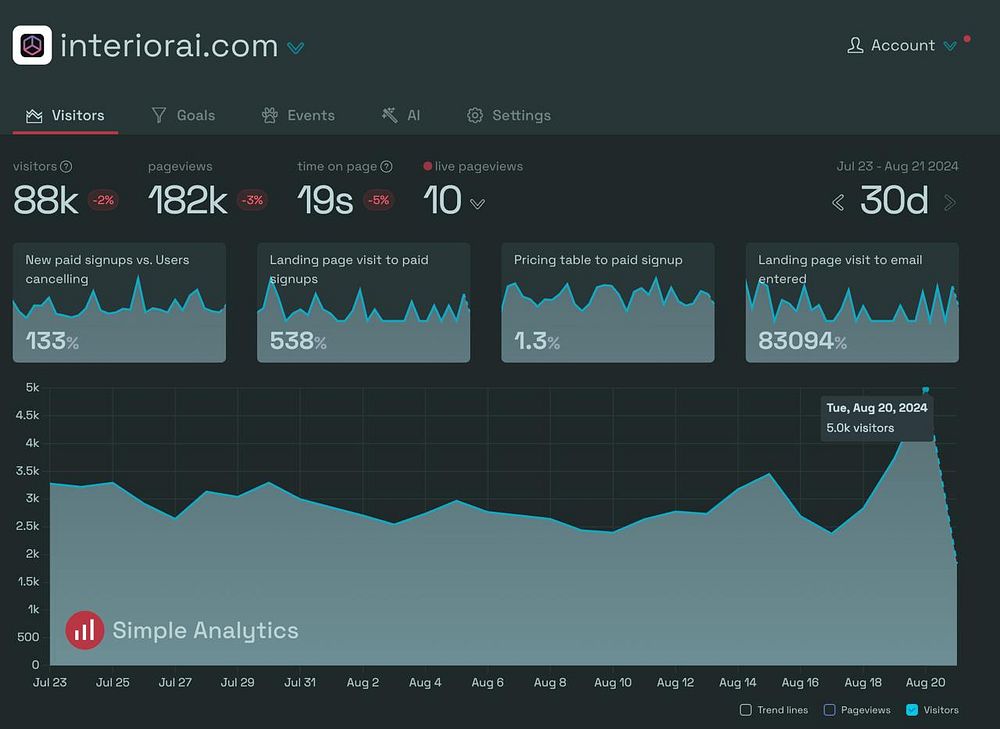Disable the Visitors checkbox
This screenshot has height=729, width=1000.
(x=912, y=710)
